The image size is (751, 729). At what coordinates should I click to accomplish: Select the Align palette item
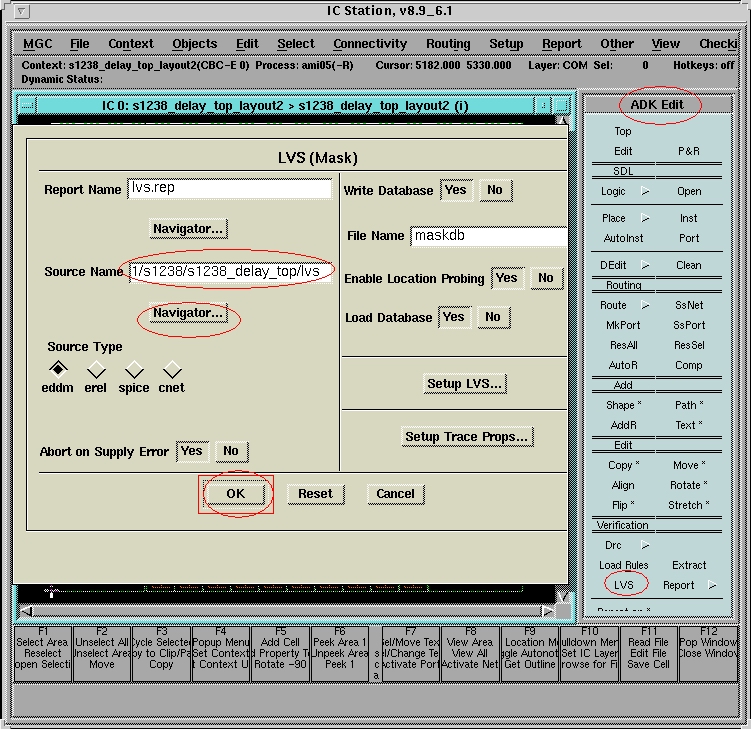[623, 485]
